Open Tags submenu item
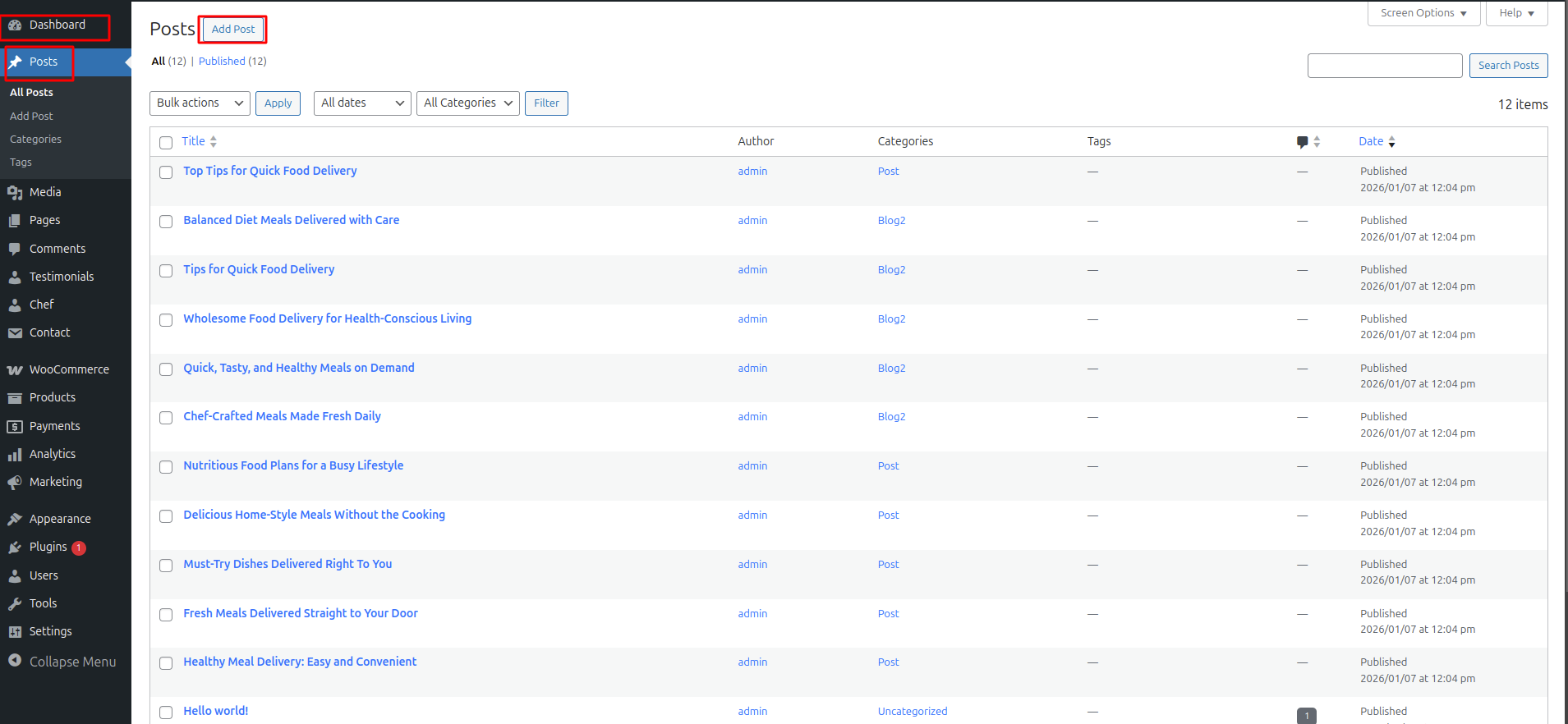This screenshot has width=1568, height=724. [x=21, y=163]
